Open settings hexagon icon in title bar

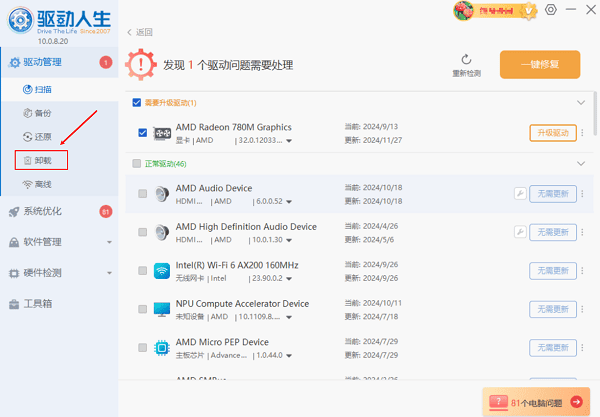(x=551, y=10)
